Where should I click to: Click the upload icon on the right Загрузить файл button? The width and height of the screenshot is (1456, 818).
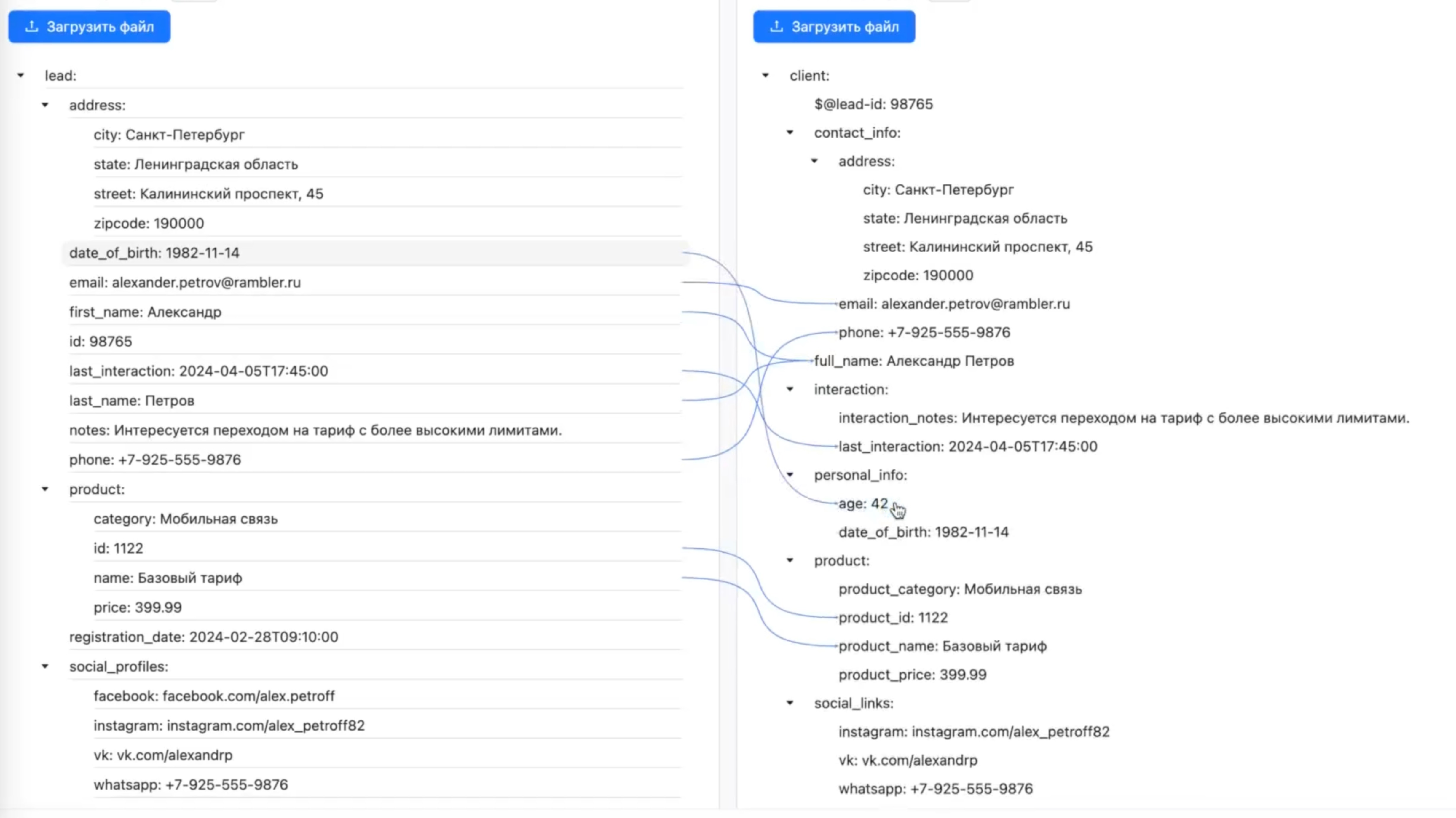(x=776, y=26)
